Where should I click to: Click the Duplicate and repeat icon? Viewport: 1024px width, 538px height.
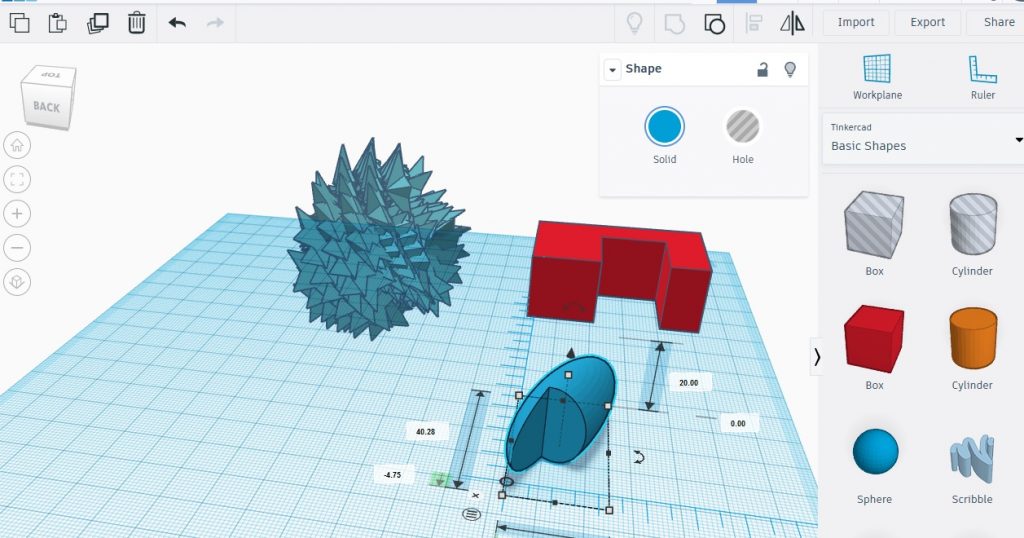tap(97, 23)
